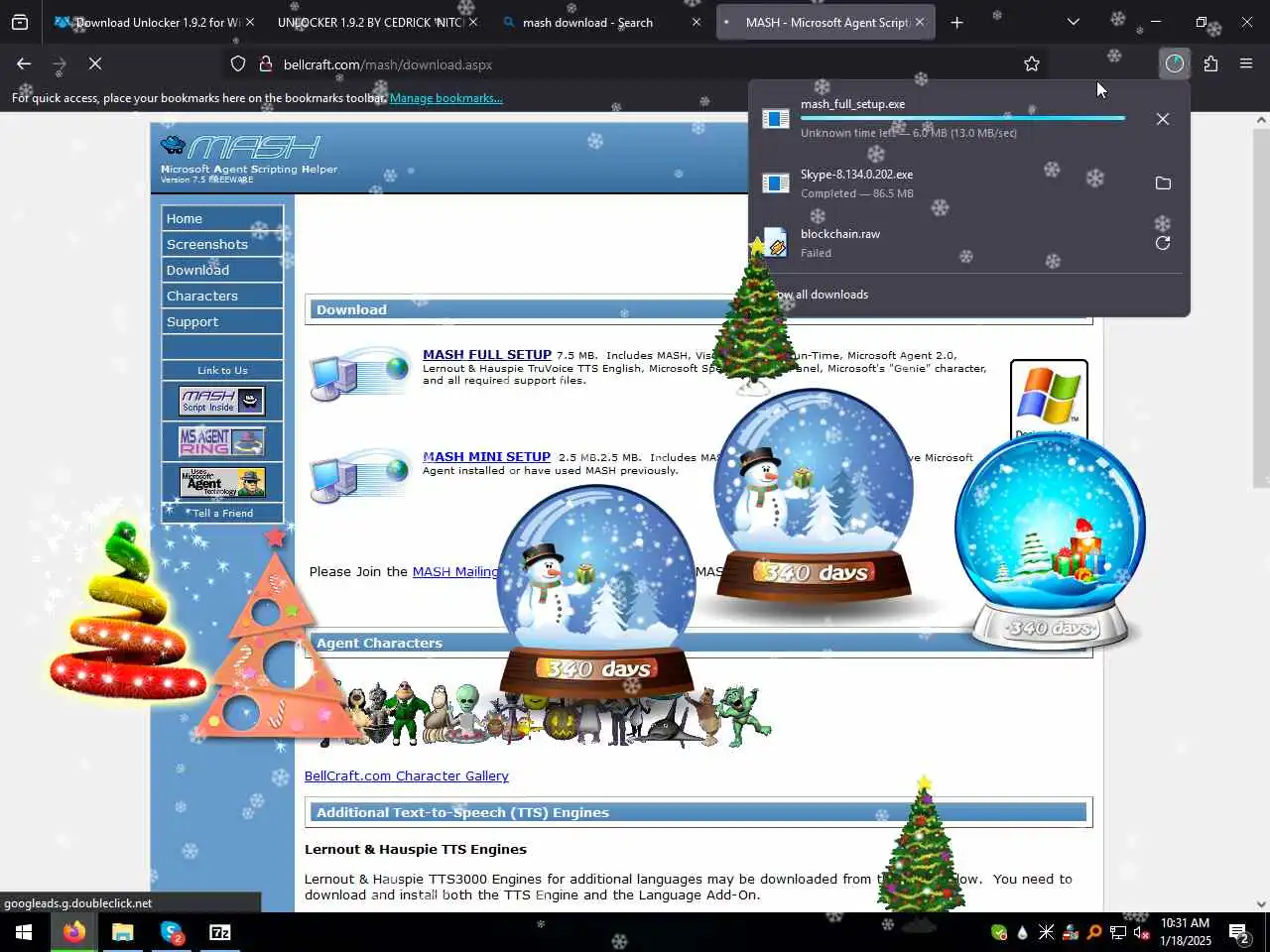Image resolution: width=1270 pixels, height=952 pixels.
Task: Open the Support navigation item
Action: tap(222, 321)
